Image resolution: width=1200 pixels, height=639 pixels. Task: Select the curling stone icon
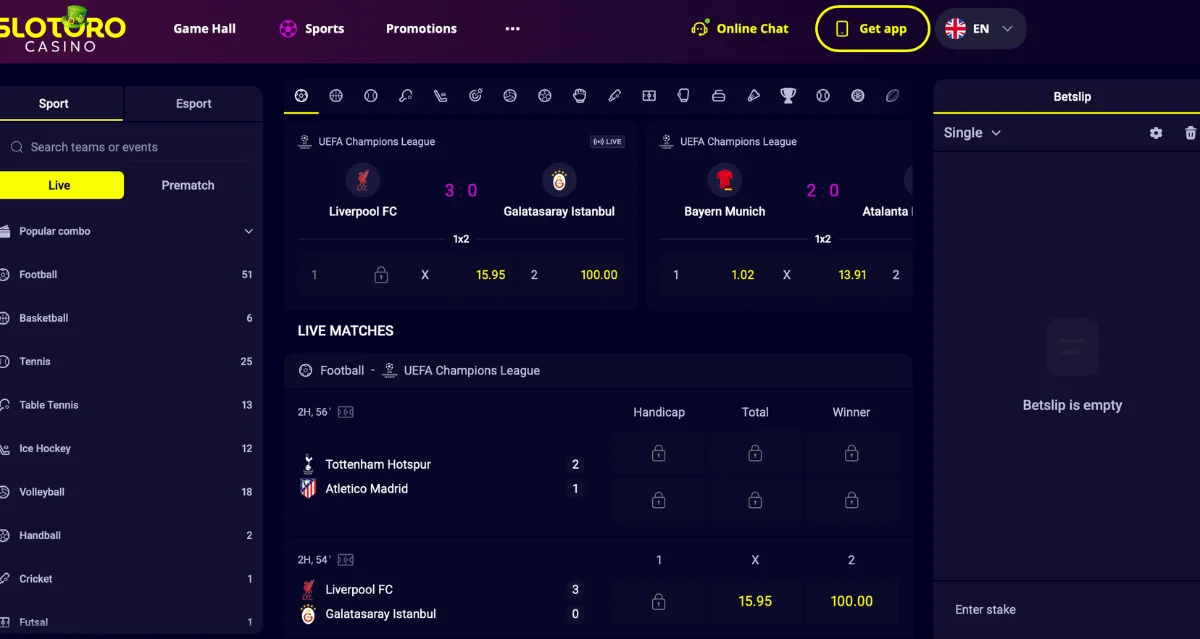coord(719,96)
